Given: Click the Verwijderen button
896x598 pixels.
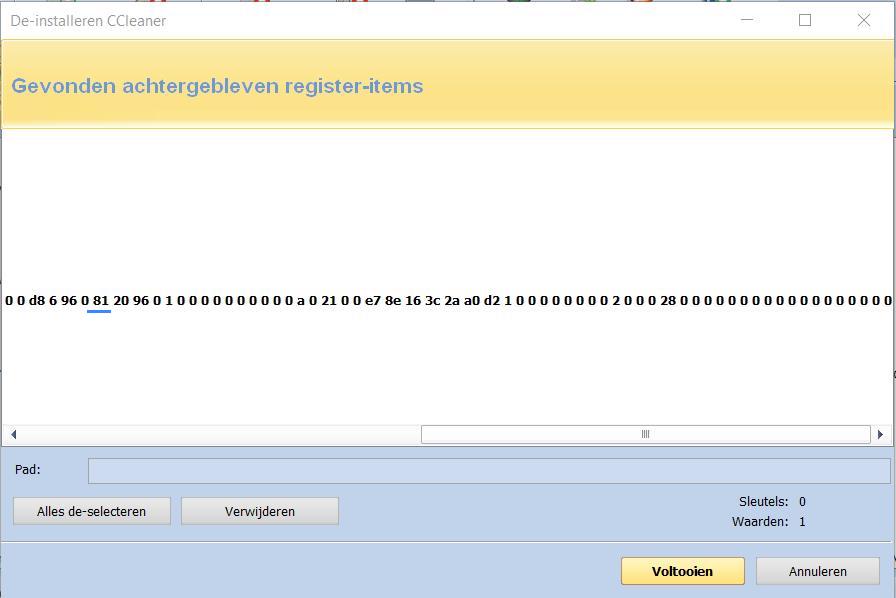Looking at the screenshot, I should (x=260, y=511).
